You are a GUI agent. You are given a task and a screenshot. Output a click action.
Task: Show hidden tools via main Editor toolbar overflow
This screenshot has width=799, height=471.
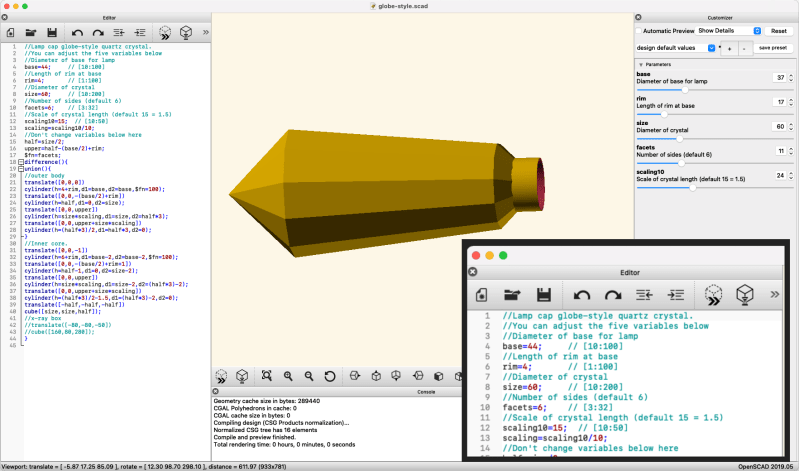click(205, 32)
